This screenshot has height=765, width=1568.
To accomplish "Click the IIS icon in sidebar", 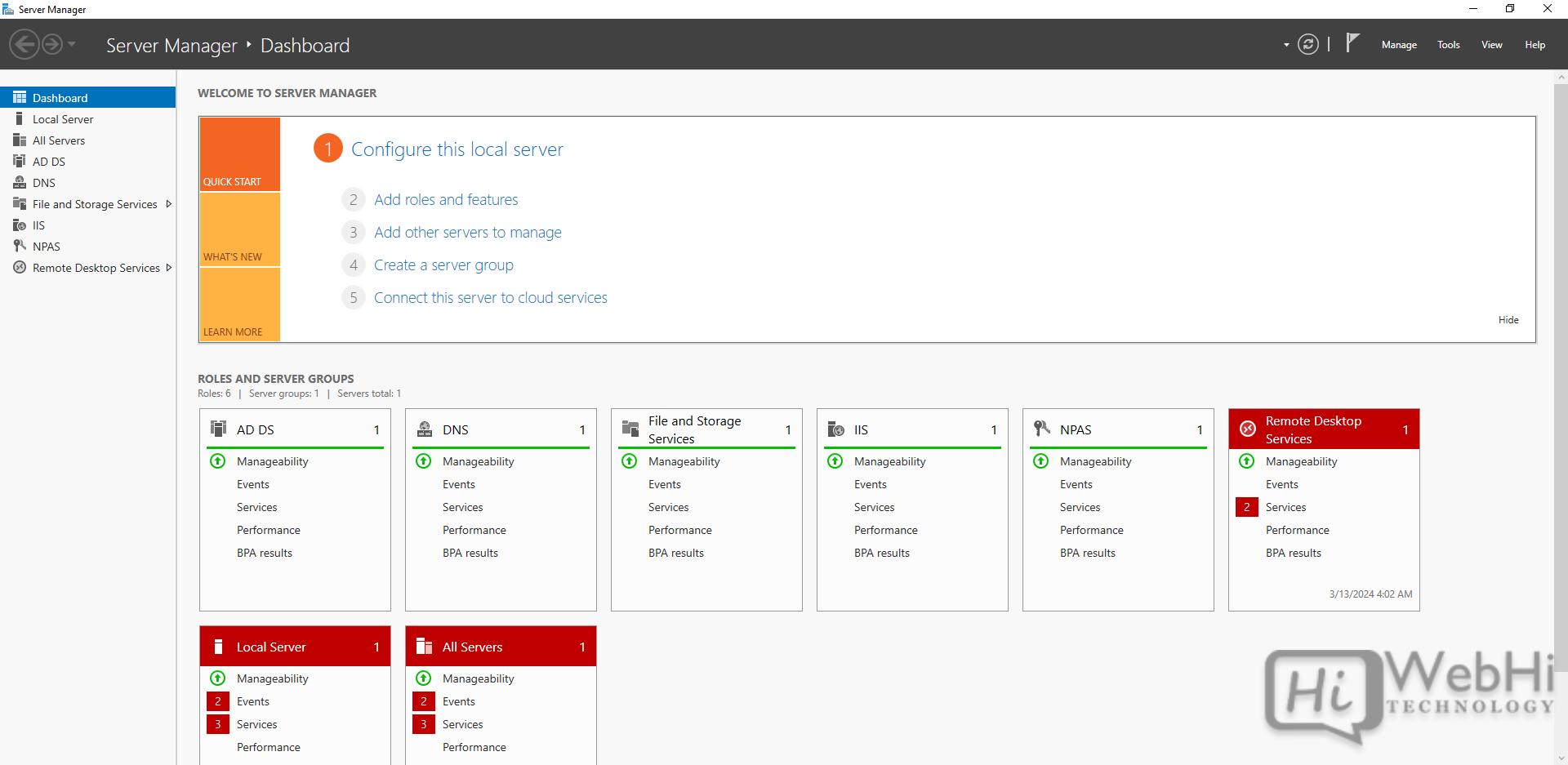I will pos(20,225).
